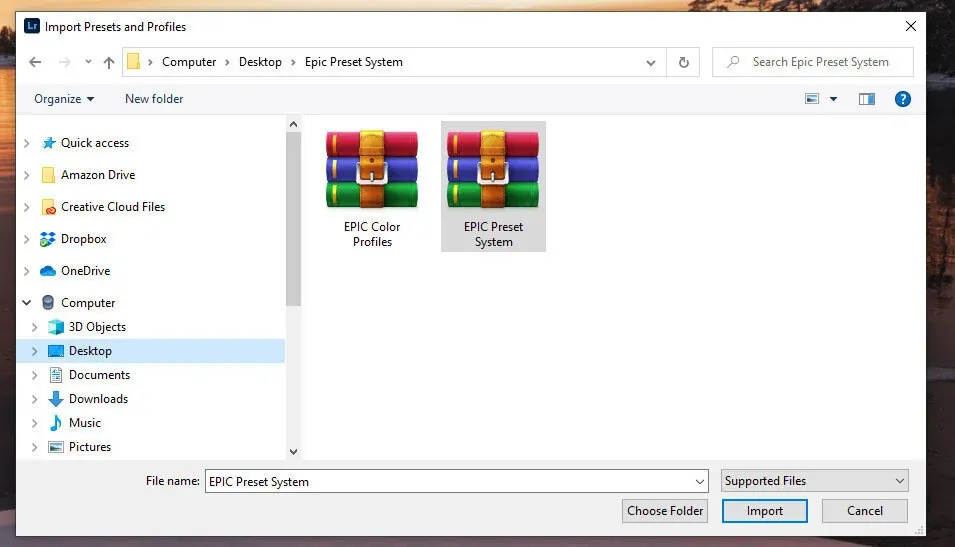
Task: Close the Import Presets and Profiles dialog
Action: (x=911, y=26)
